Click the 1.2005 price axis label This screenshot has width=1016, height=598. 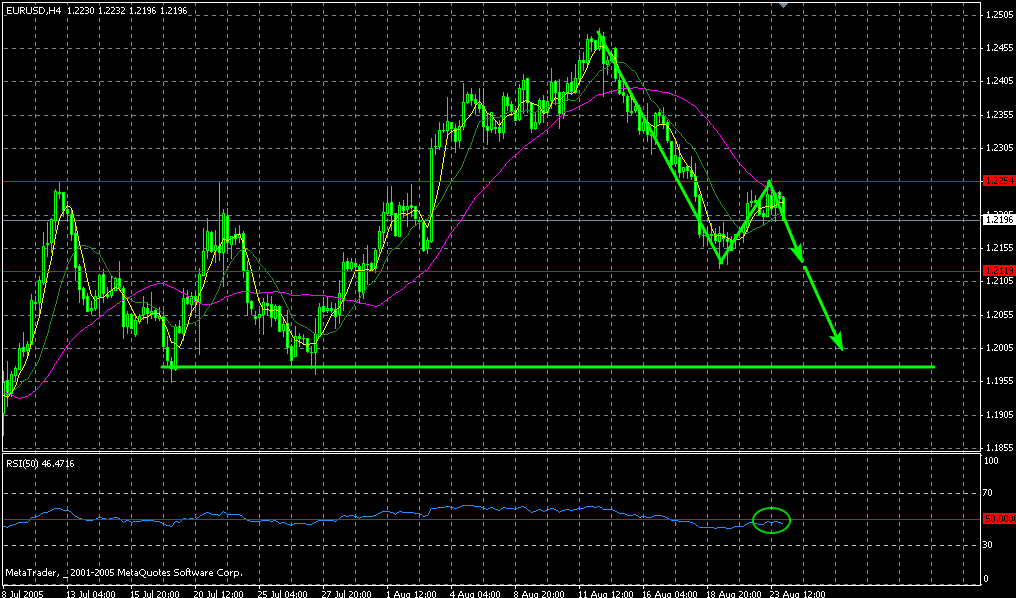coord(999,348)
